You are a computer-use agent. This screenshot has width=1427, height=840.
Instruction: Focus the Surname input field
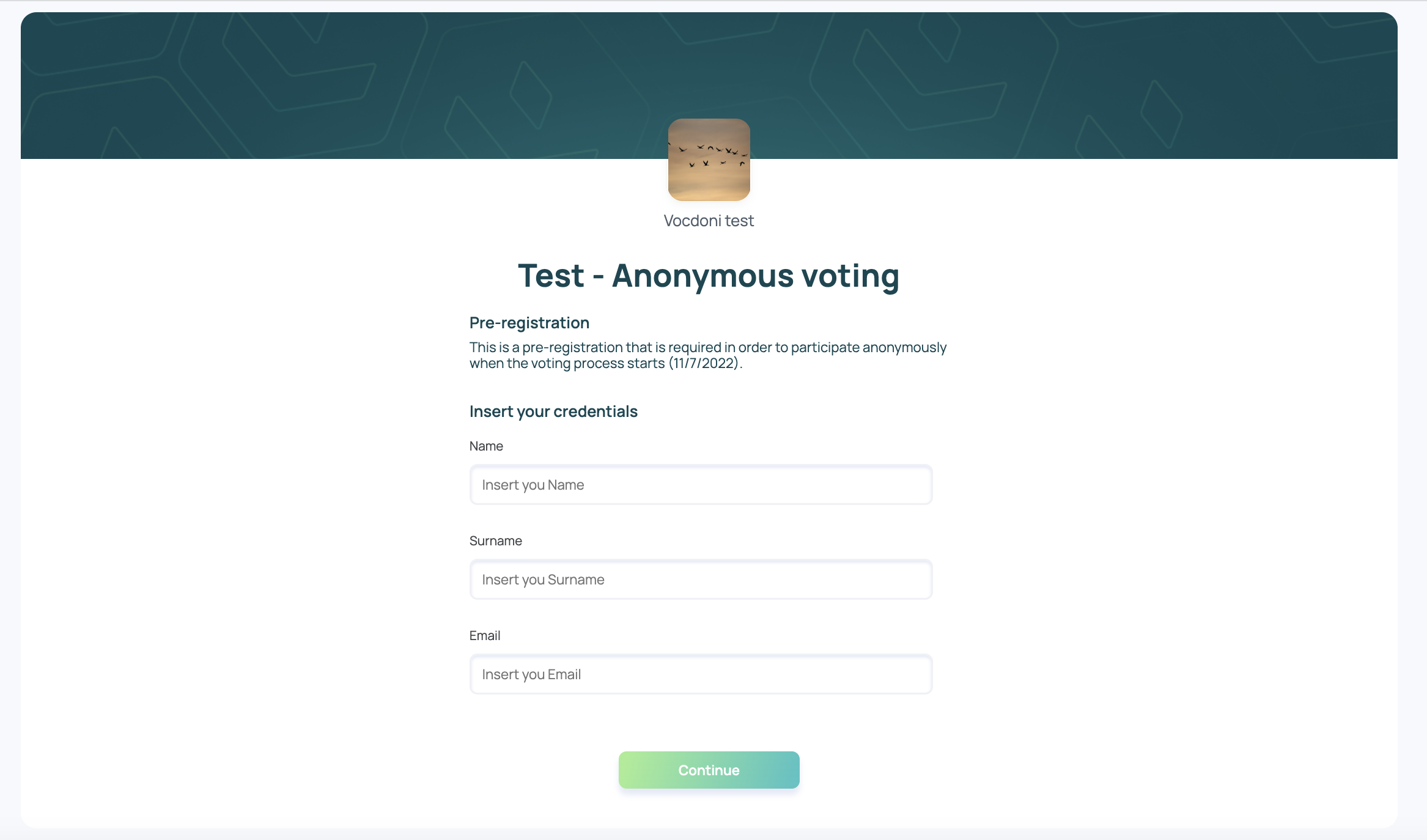(701, 580)
